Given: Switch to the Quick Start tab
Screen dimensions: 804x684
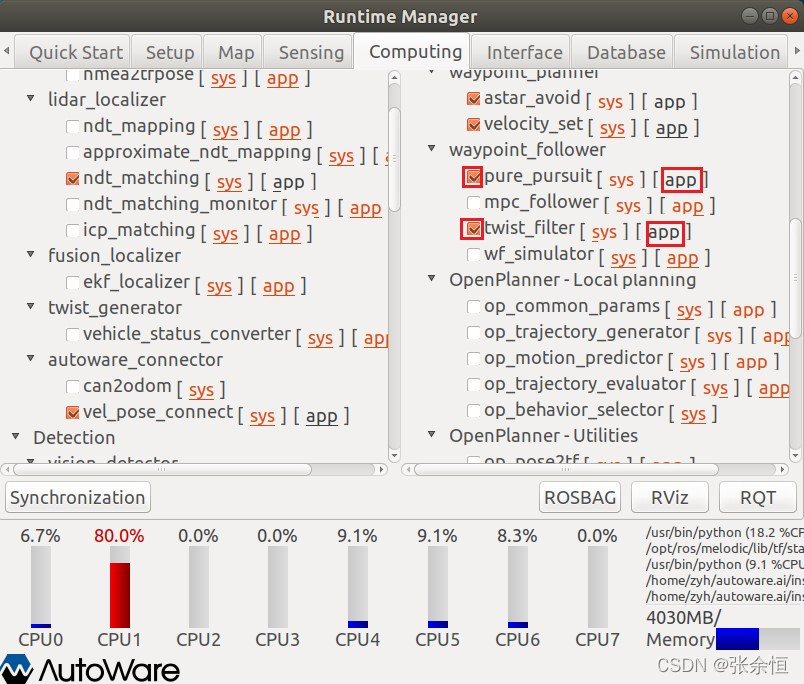Looking at the screenshot, I should coord(72,52).
